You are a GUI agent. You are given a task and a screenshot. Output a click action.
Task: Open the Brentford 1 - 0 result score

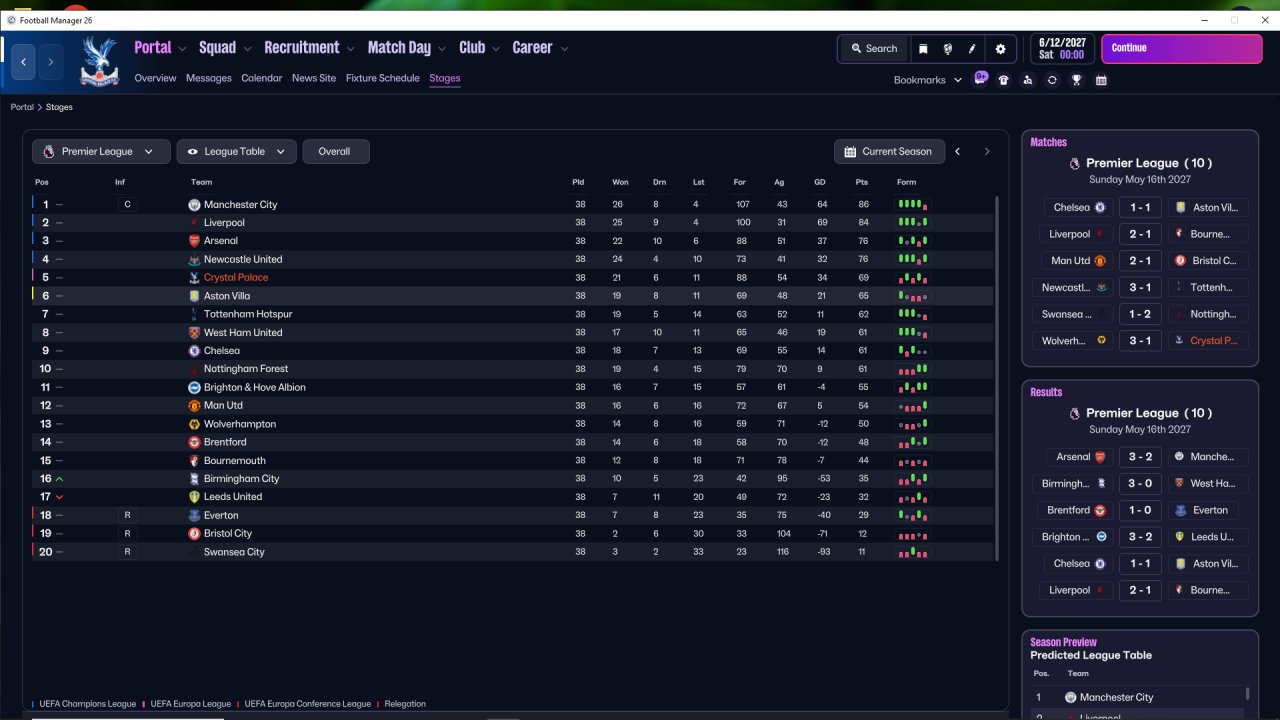pos(1140,510)
